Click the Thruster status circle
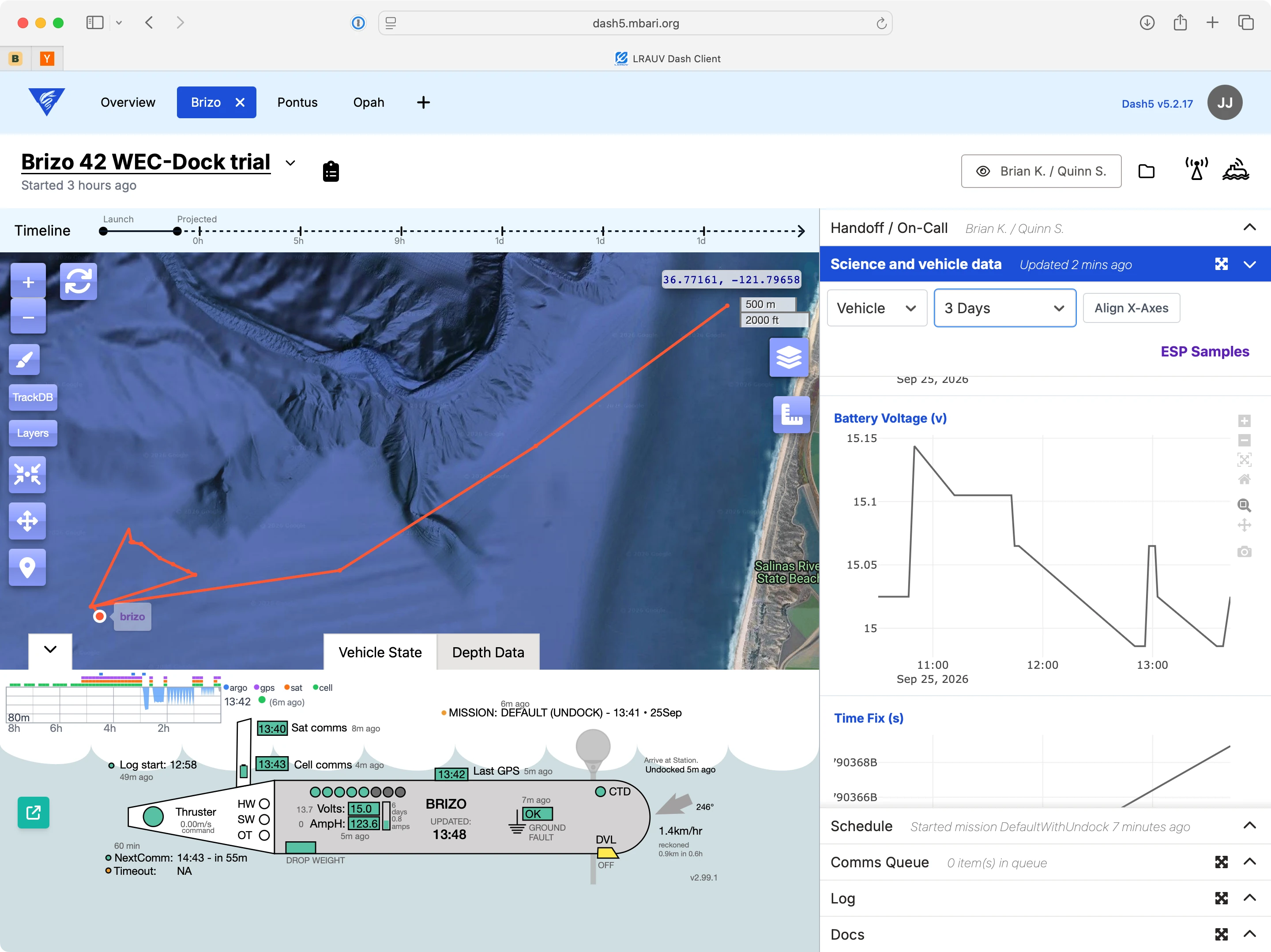 tap(154, 816)
